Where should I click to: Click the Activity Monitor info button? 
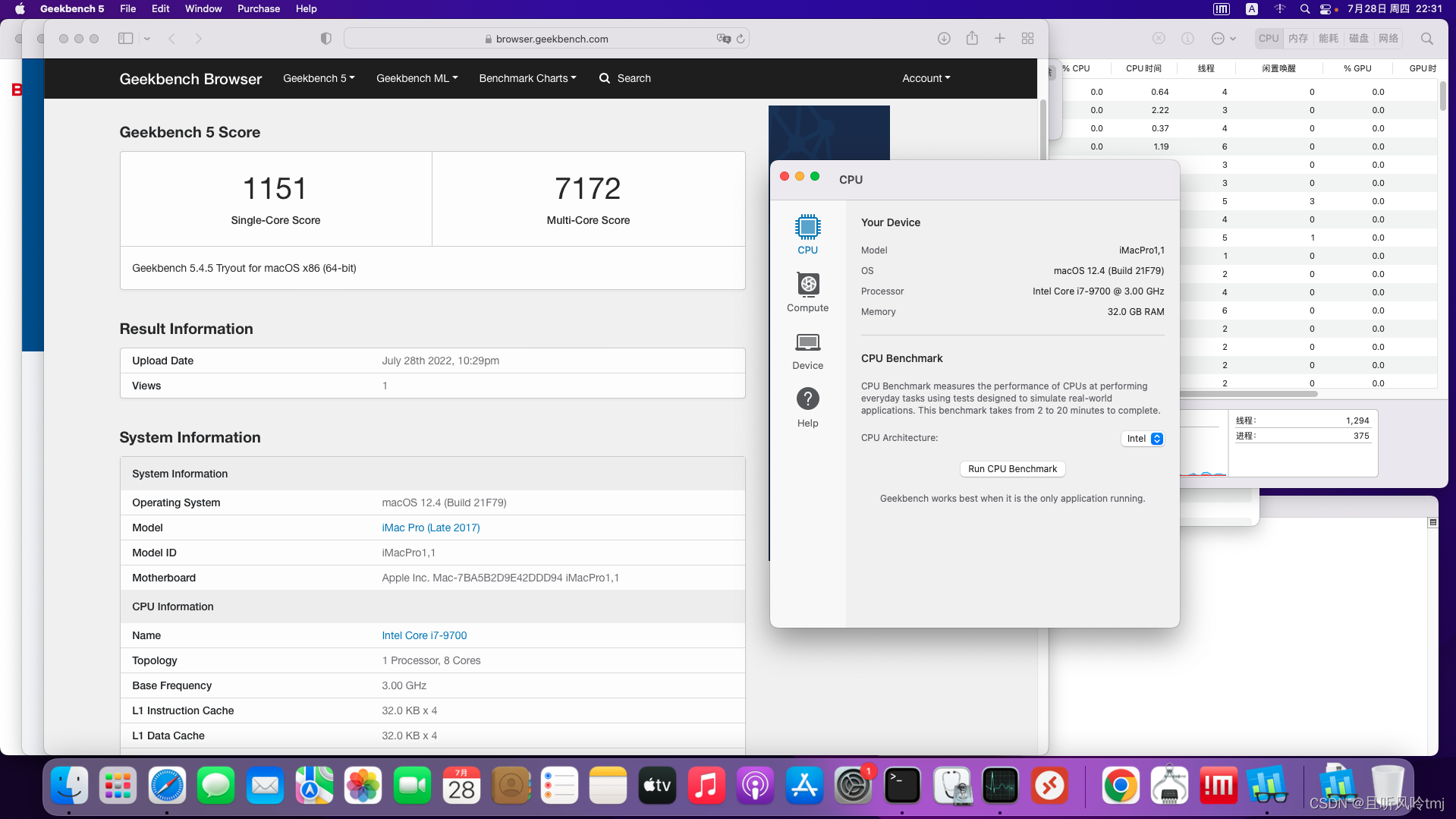click(x=1187, y=39)
